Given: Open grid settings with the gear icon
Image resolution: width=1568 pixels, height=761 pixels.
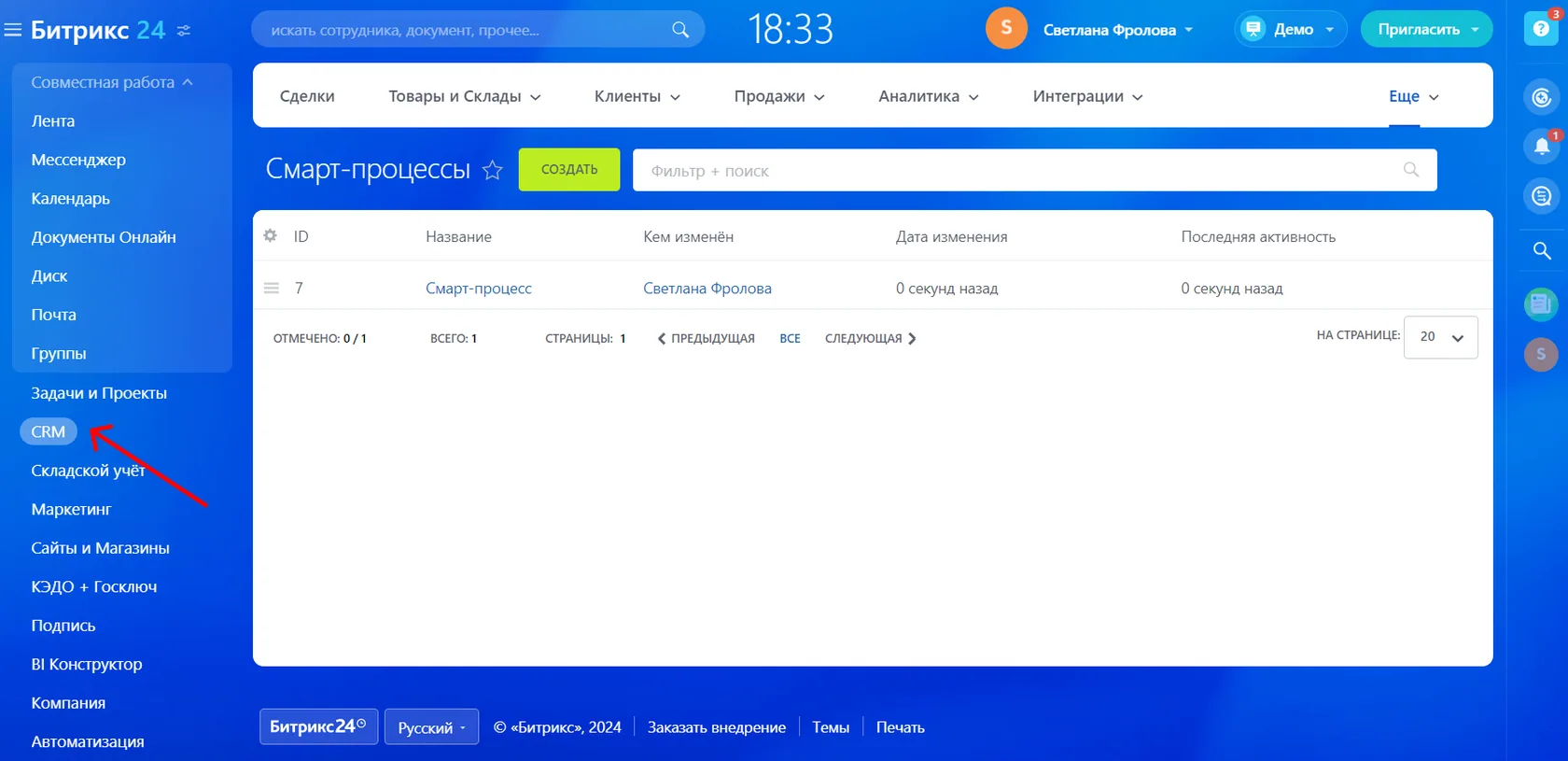Looking at the screenshot, I should pos(271,235).
